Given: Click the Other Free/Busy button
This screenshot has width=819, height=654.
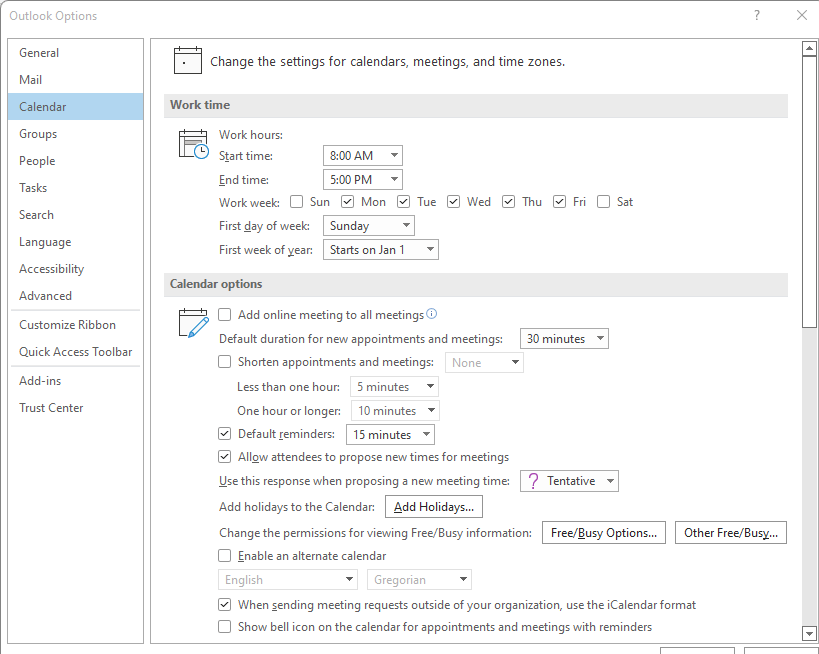Looking at the screenshot, I should click(731, 533).
